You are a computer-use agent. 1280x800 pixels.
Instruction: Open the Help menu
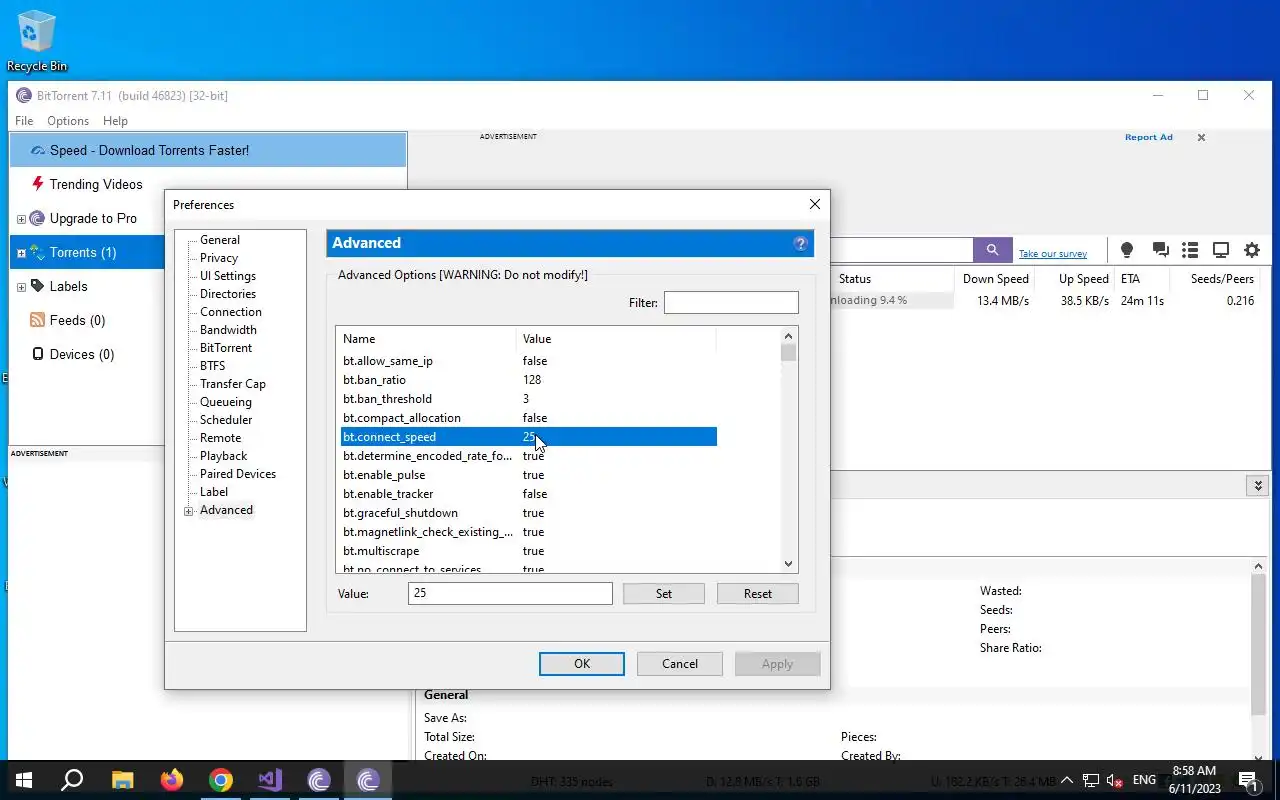click(x=115, y=121)
